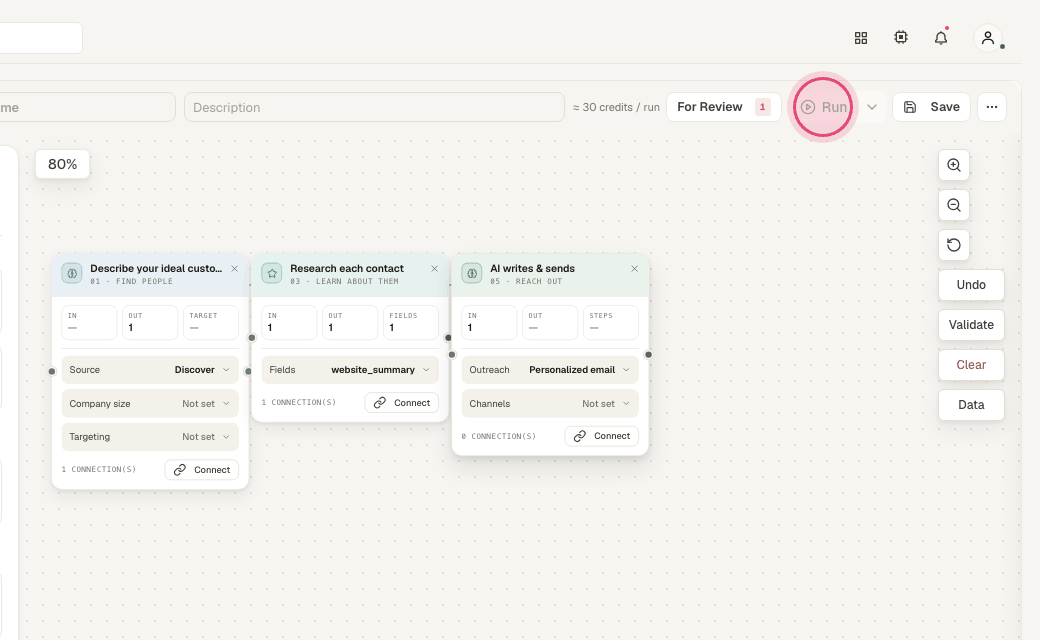Click the output port of AI writes & sends node
1040x640 pixels.
point(648,355)
